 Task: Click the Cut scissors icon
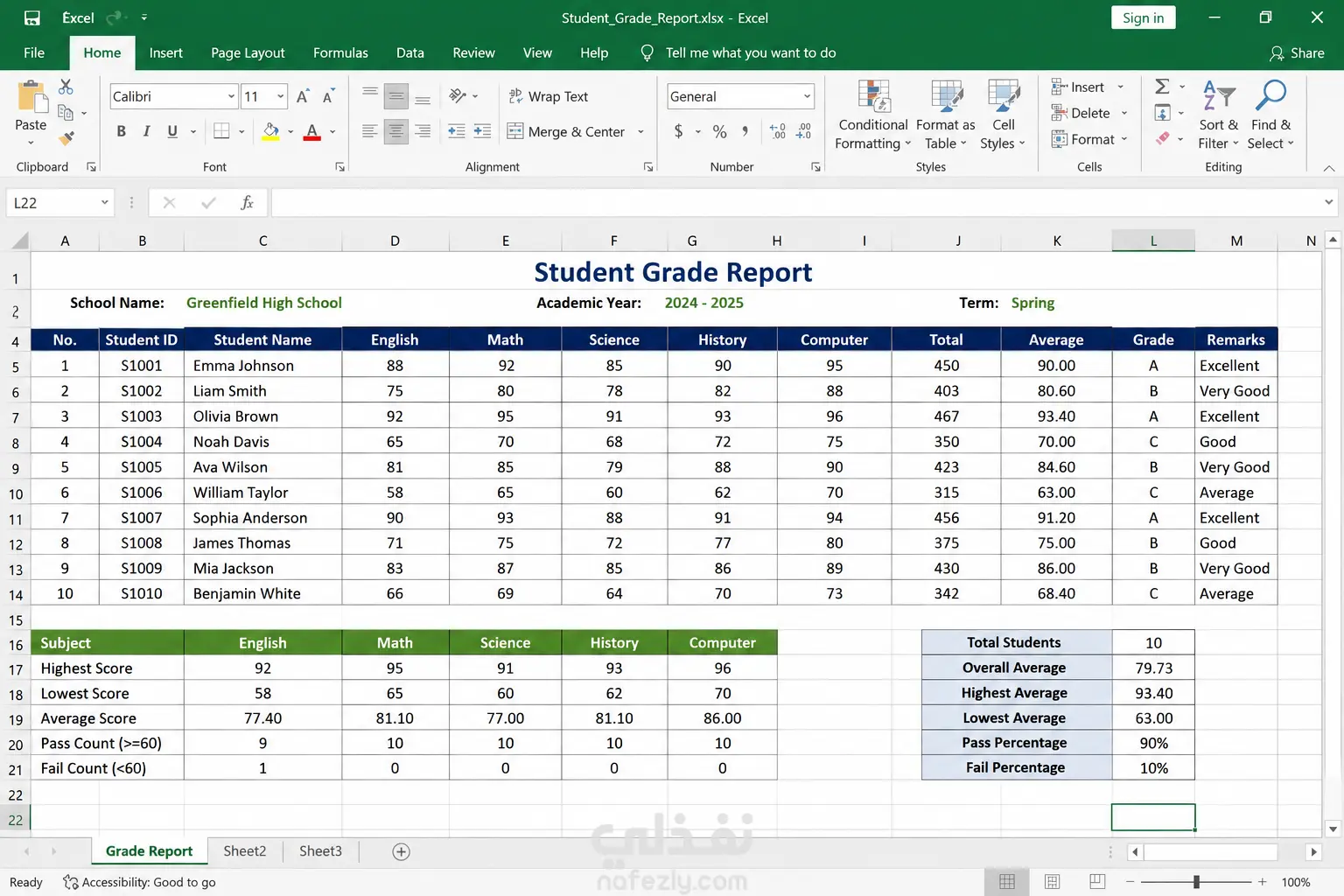point(66,87)
